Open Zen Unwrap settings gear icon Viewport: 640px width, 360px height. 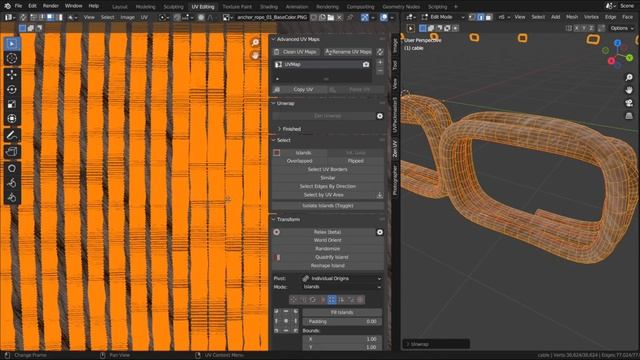click(x=380, y=116)
